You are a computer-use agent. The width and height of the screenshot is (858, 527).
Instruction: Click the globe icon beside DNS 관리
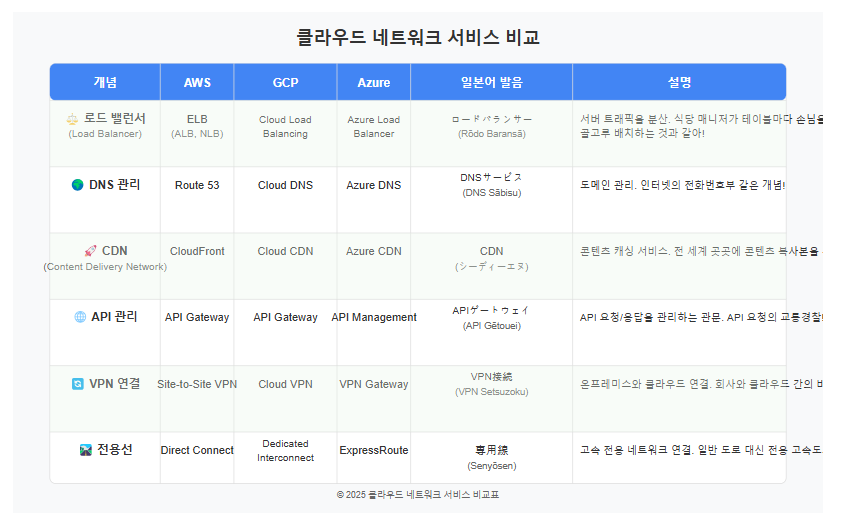[78, 185]
